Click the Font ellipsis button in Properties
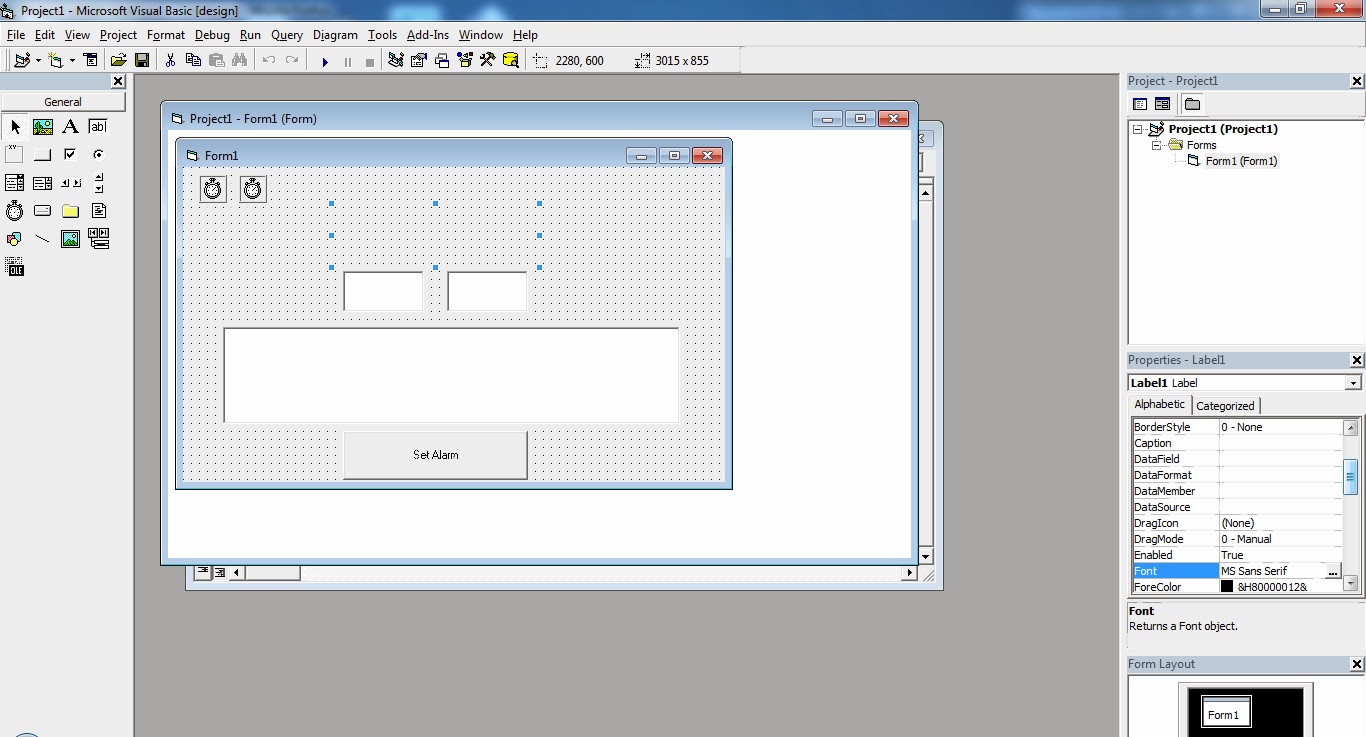The width and height of the screenshot is (1366, 737). [x=1333, y=570]
